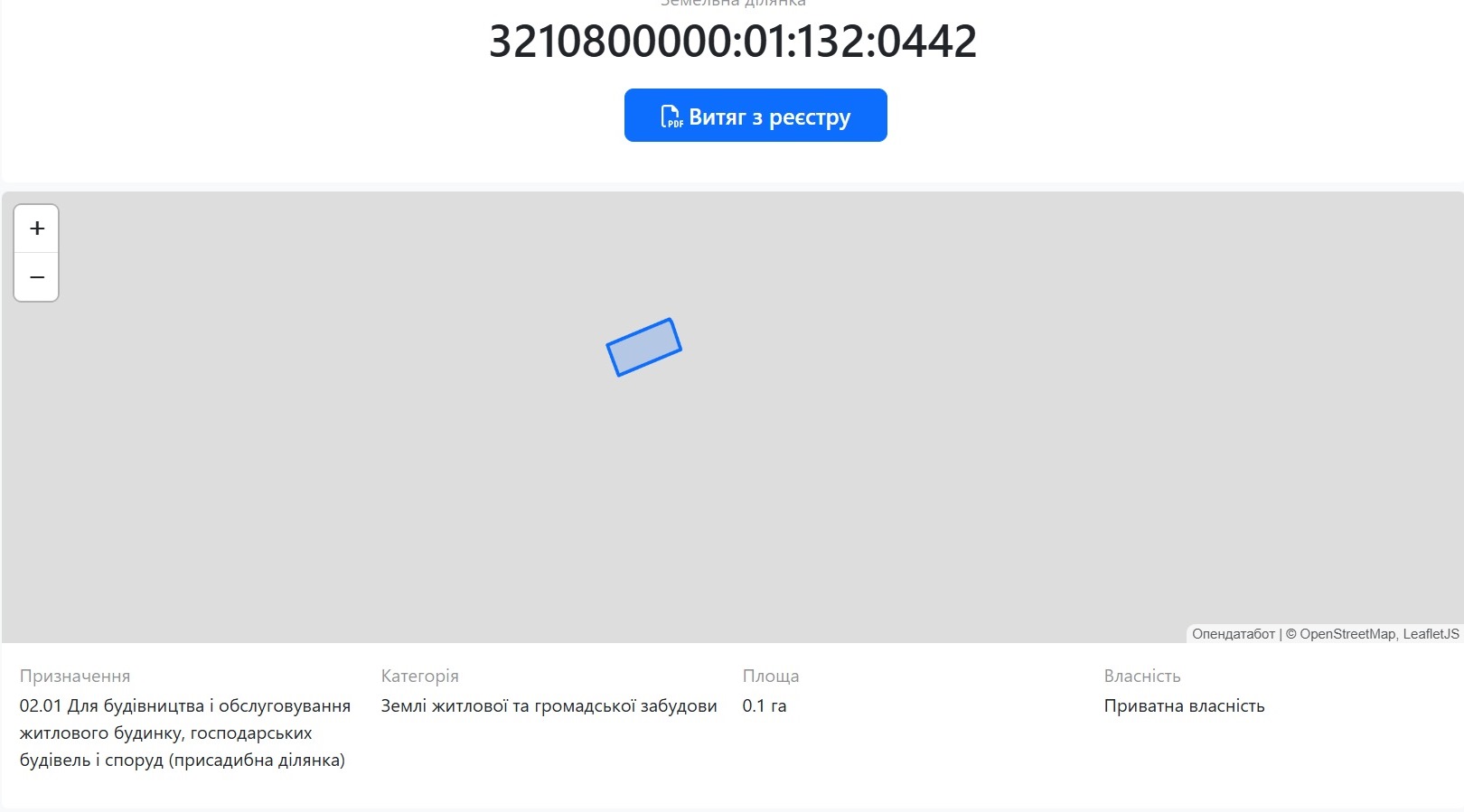The width and height of the screenshot is (1464, 812).
Task: Zoom out the map with minus button
Action: point(37,276)
